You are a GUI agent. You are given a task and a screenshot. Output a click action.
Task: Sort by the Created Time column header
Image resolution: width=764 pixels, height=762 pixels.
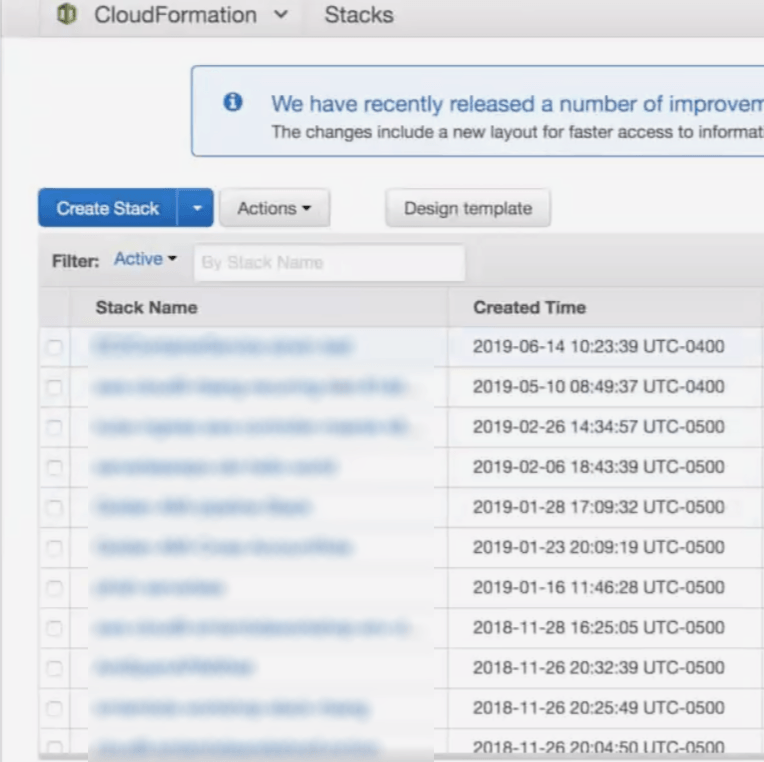[529, 307]
